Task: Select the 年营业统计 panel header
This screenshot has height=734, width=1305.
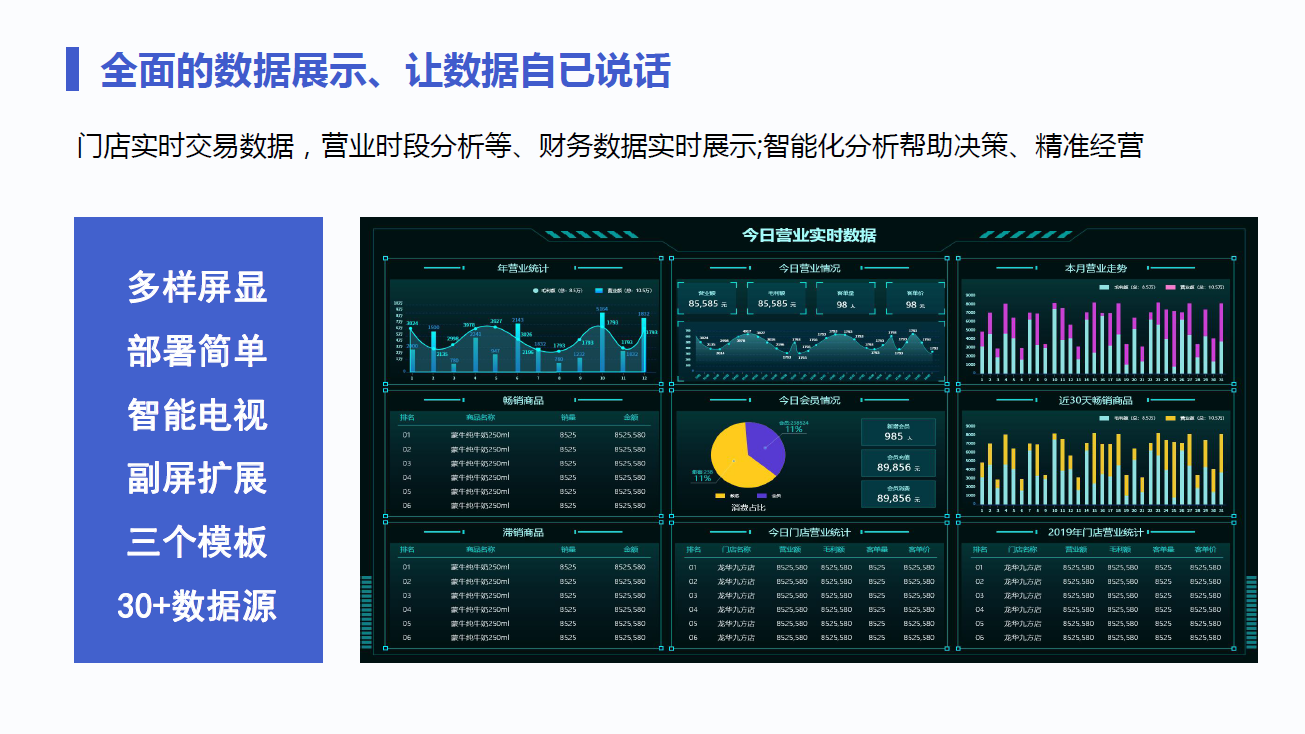Action: [x=522, y=268]
